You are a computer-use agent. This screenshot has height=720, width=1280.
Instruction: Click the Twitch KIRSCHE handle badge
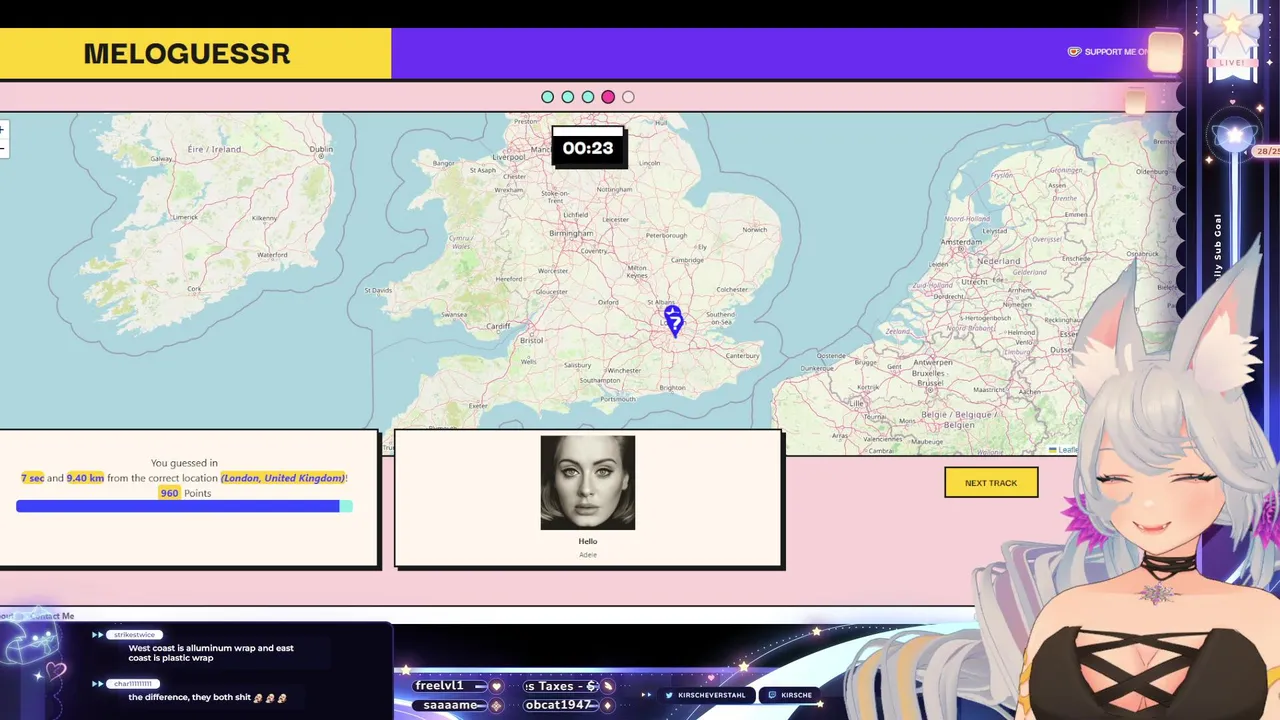(790, 695)
